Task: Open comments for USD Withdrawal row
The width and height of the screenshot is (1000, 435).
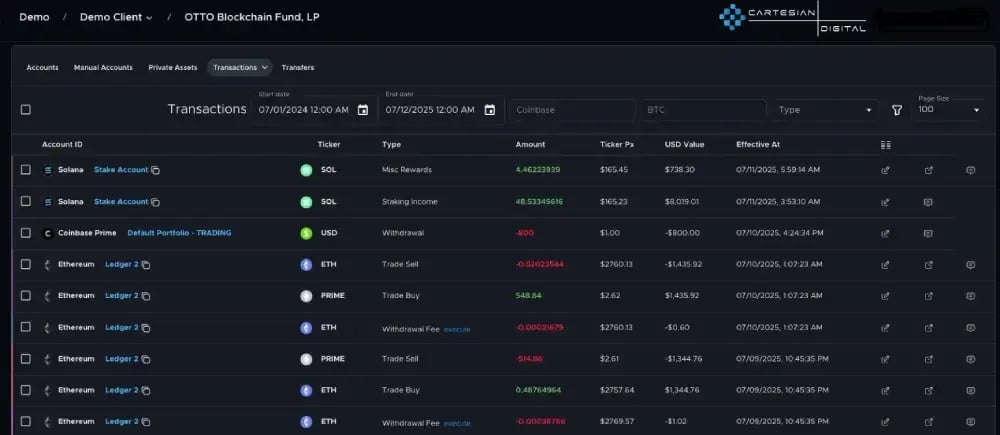Action: (x=929, y=233)
